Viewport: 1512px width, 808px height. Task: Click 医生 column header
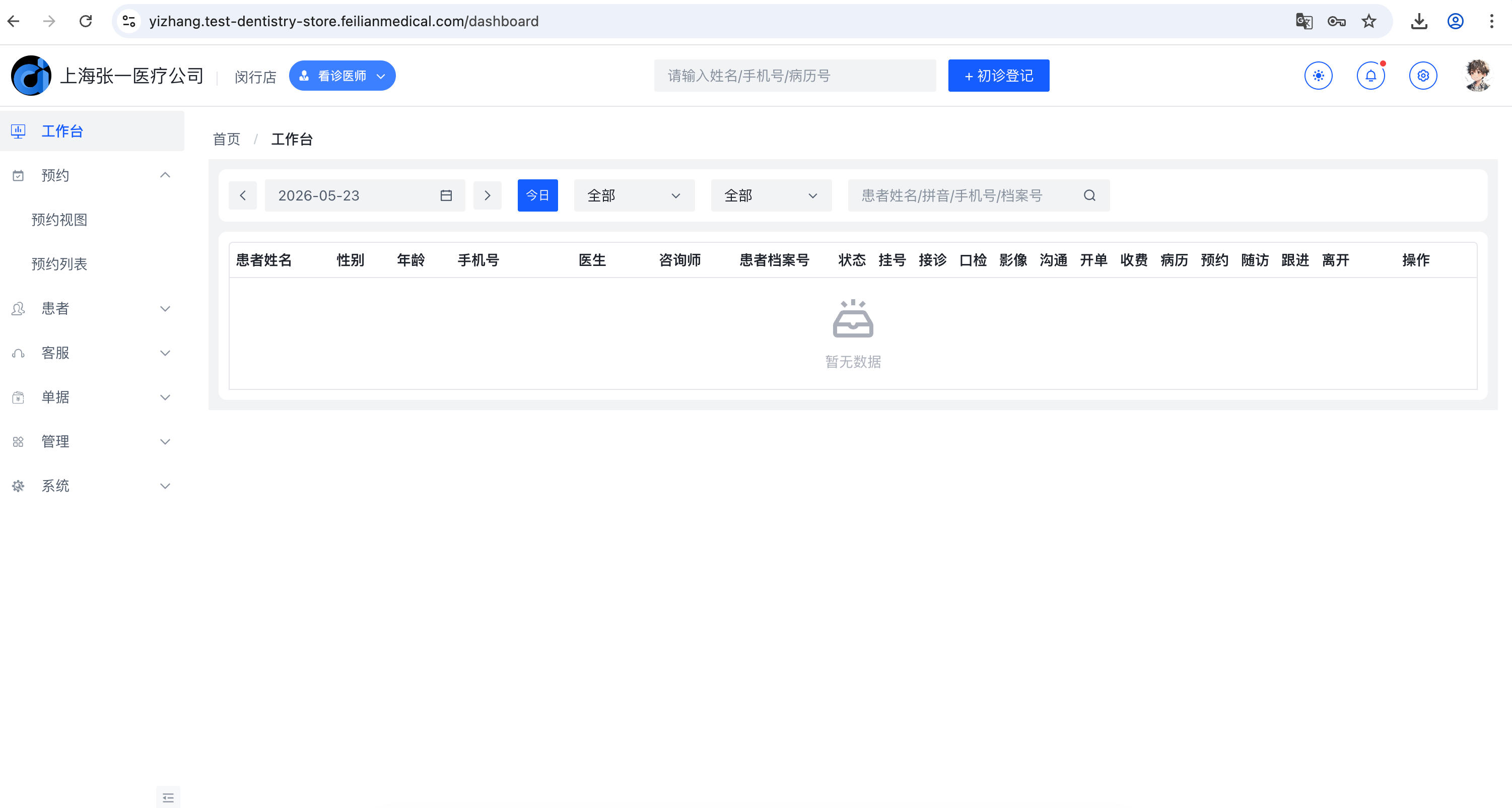click(592, 260)
